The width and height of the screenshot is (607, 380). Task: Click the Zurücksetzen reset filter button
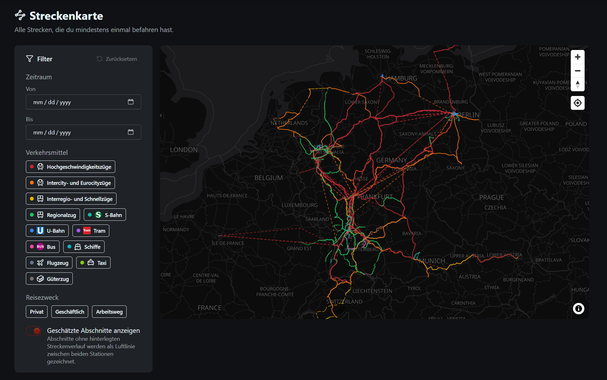(117, 59)
